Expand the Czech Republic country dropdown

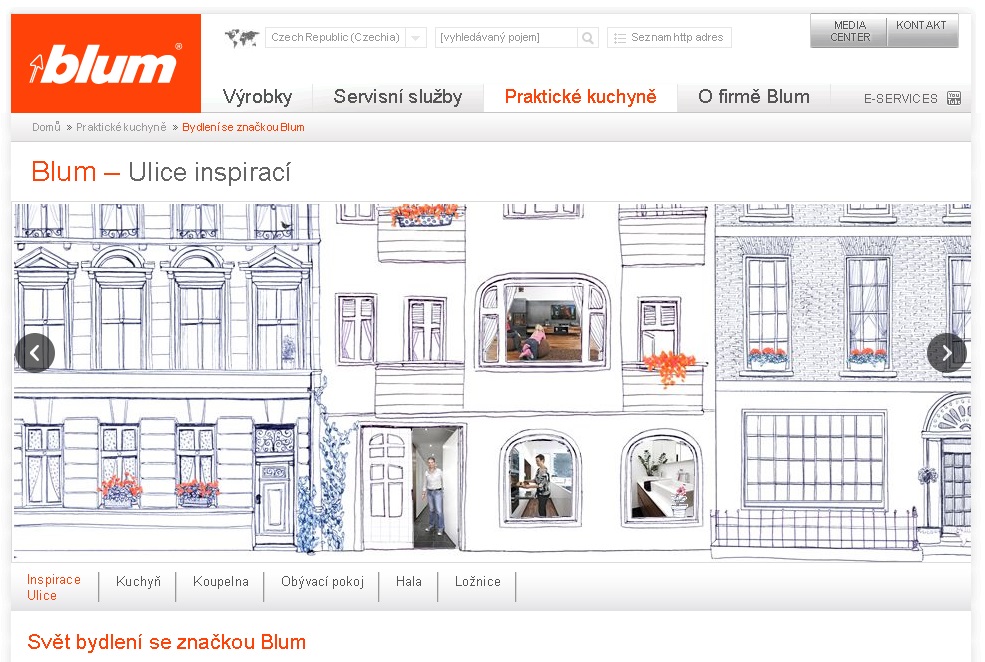pos(415,38)
